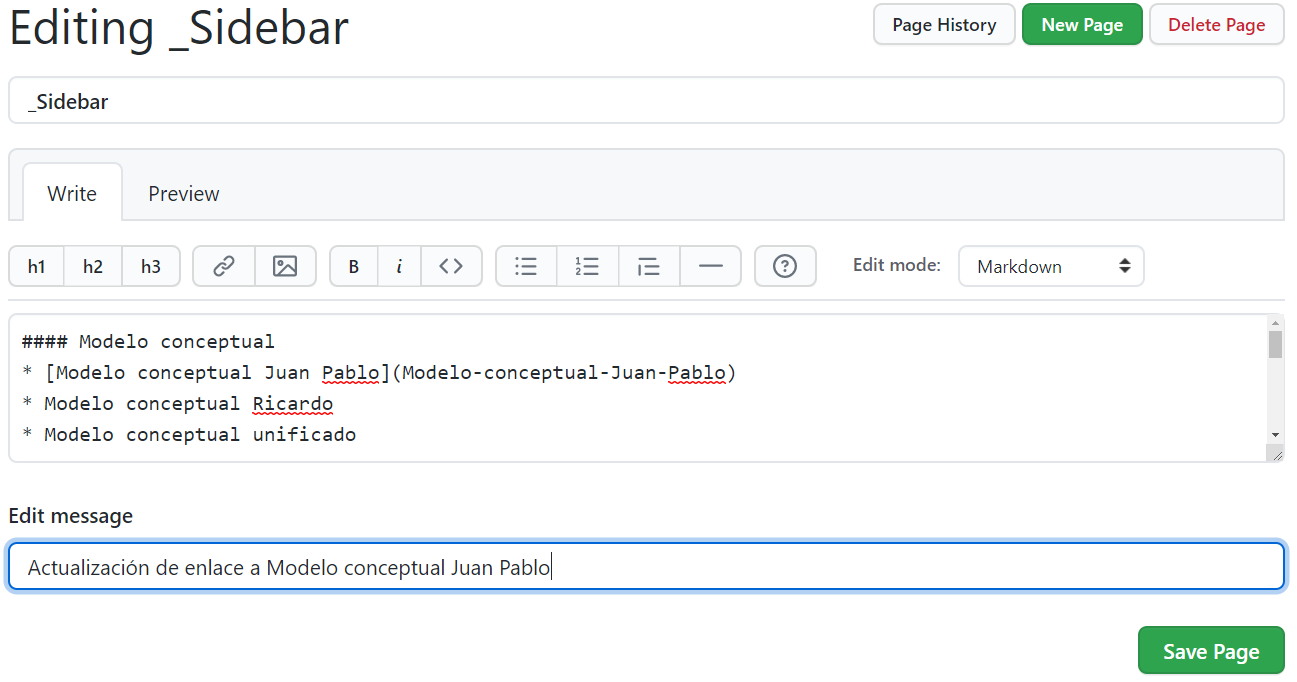Apply heading level three with h3
The image size is (1297, 682).
150,266
